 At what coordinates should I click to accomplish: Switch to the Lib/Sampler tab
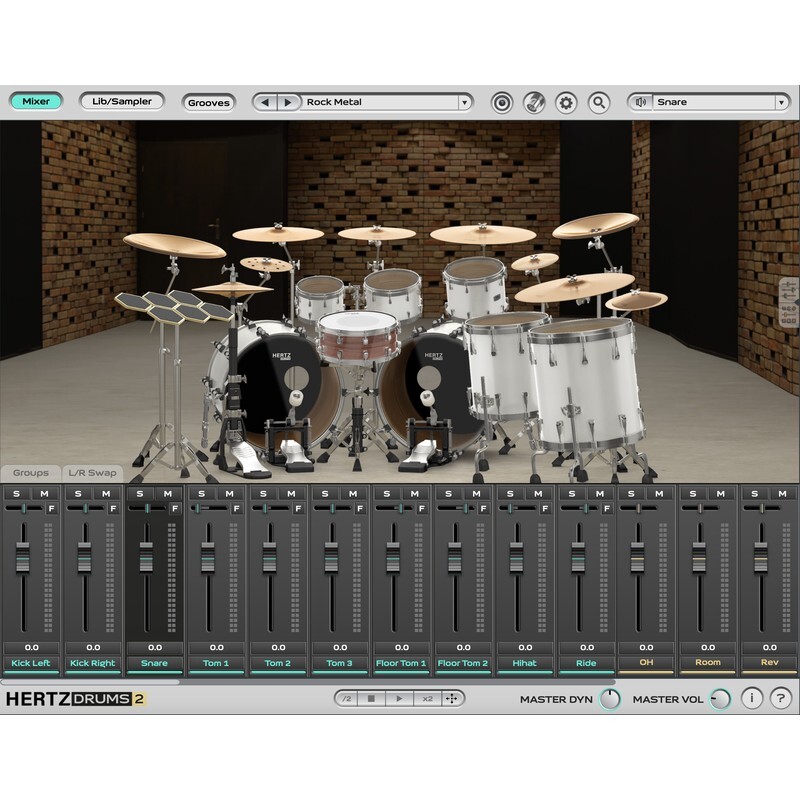pyautogui.click(x=121, y=101)
